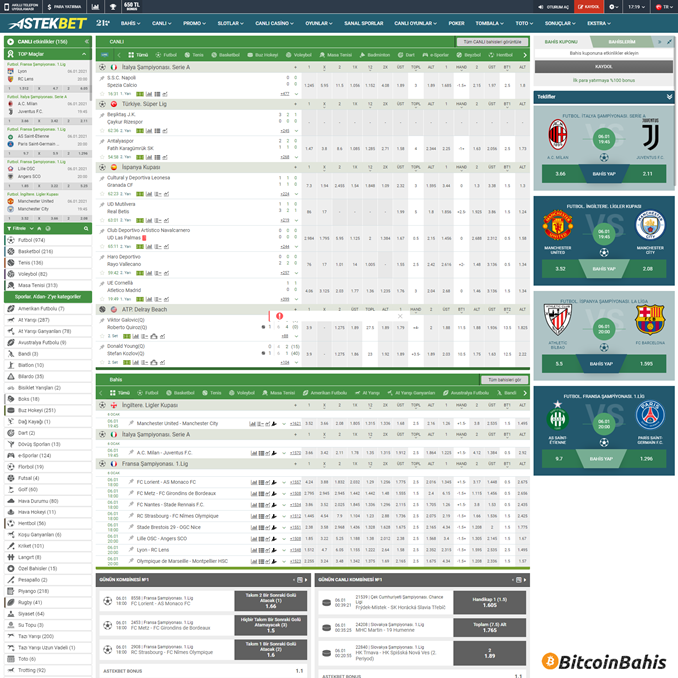Open statistics for Lyon - RC Lens prematch
The image size is (678, 678).
pos(254,550)
